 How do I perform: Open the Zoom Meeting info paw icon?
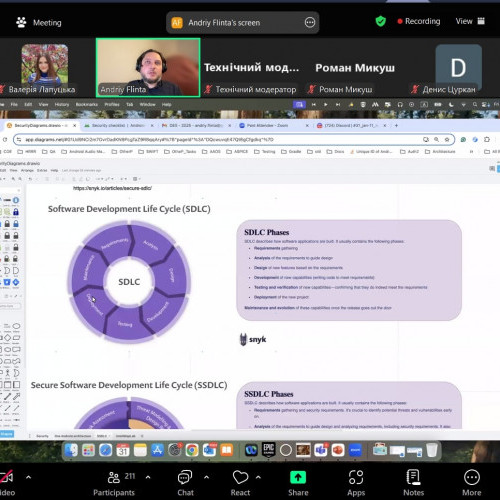[21, 22]
